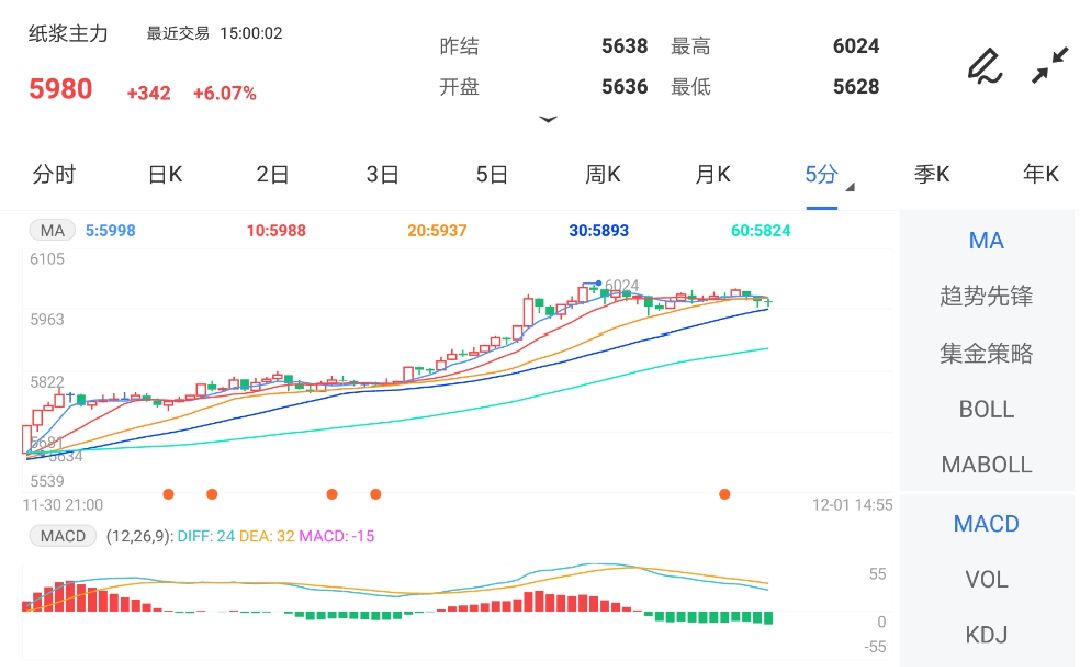
Task: Expand the MACD parameters label
Action: (x=62, y=536)
